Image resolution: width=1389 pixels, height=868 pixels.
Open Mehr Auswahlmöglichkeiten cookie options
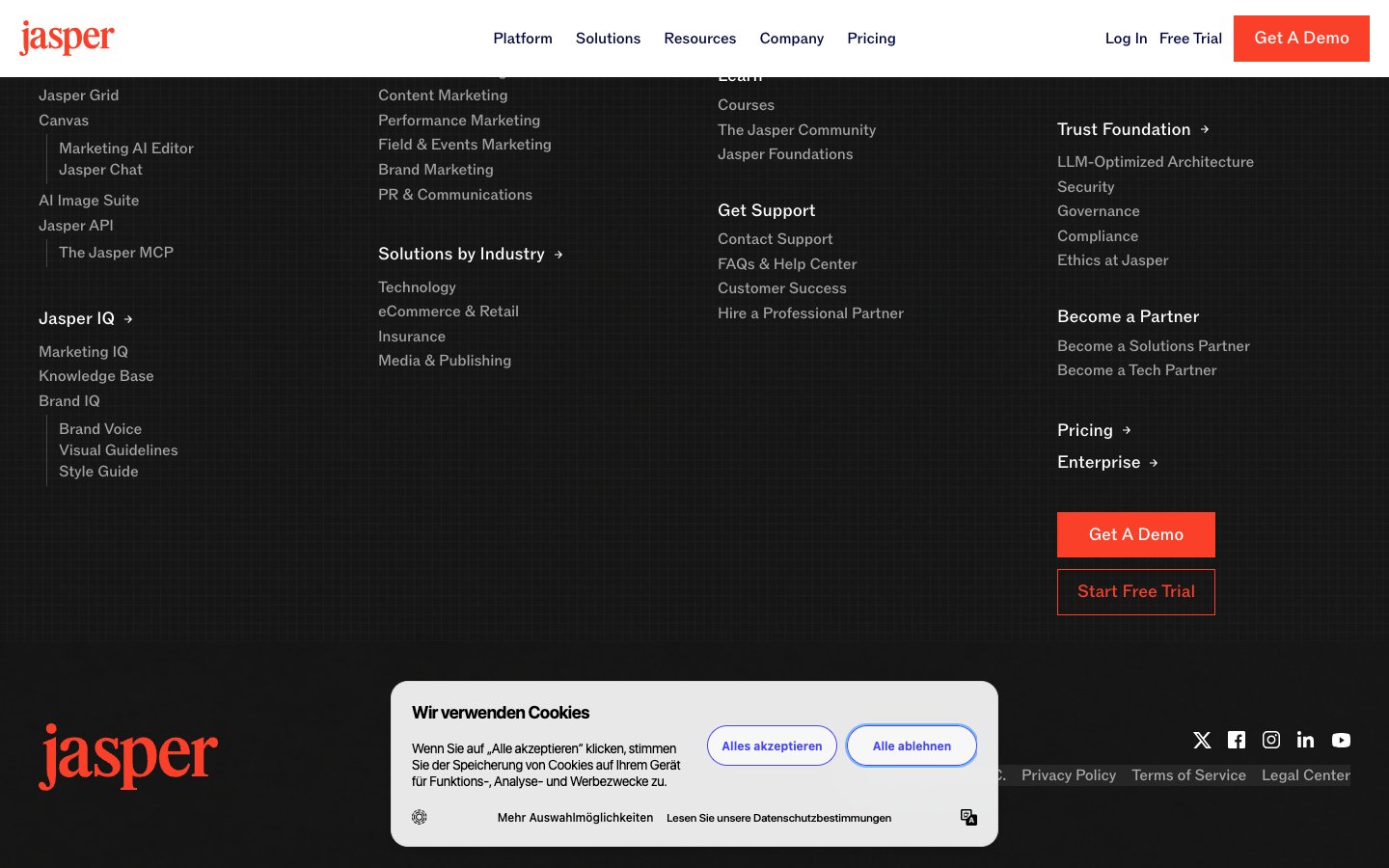(x=575, y=818)
